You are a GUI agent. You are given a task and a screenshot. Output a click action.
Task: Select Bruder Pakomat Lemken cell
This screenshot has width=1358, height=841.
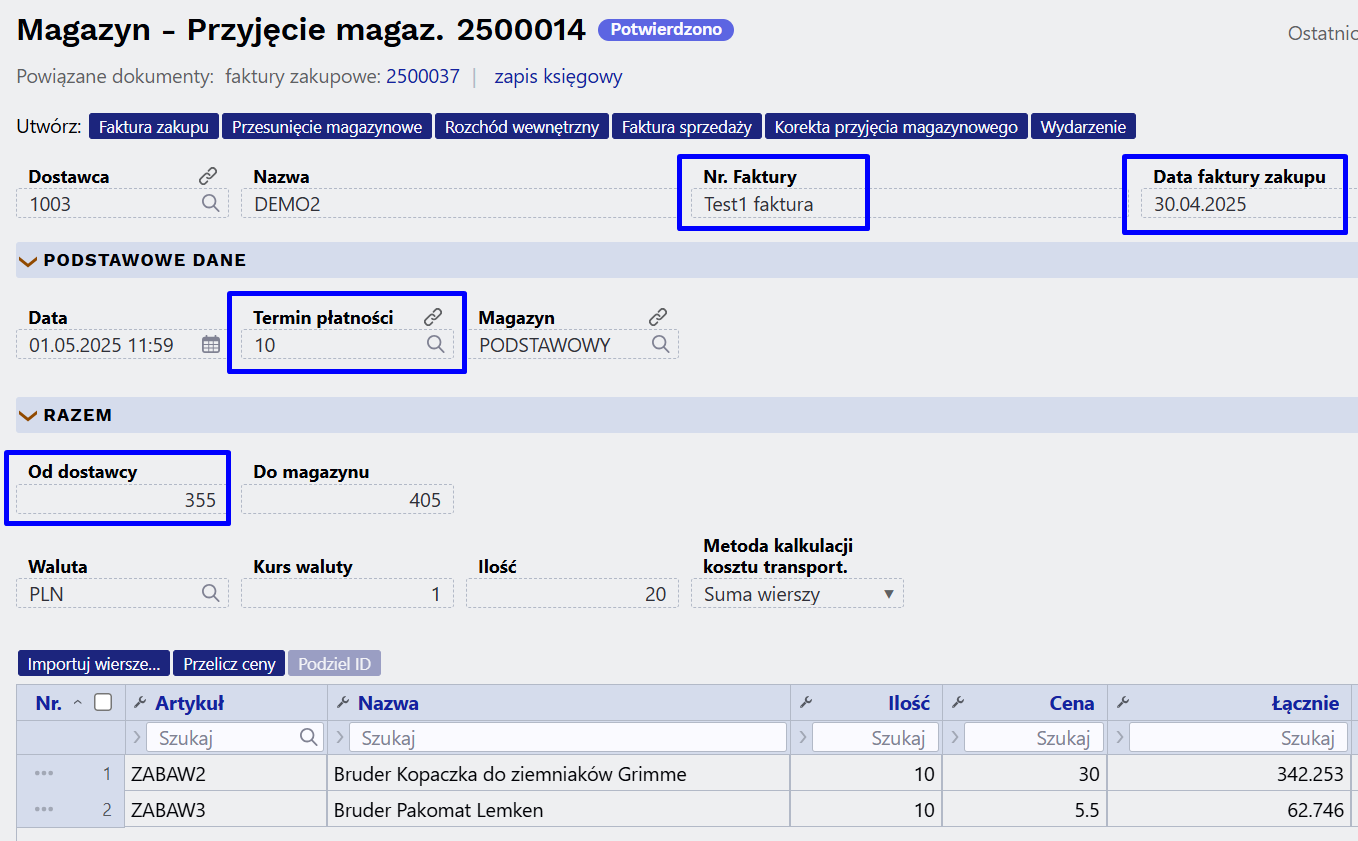click(x=558, y=810)
